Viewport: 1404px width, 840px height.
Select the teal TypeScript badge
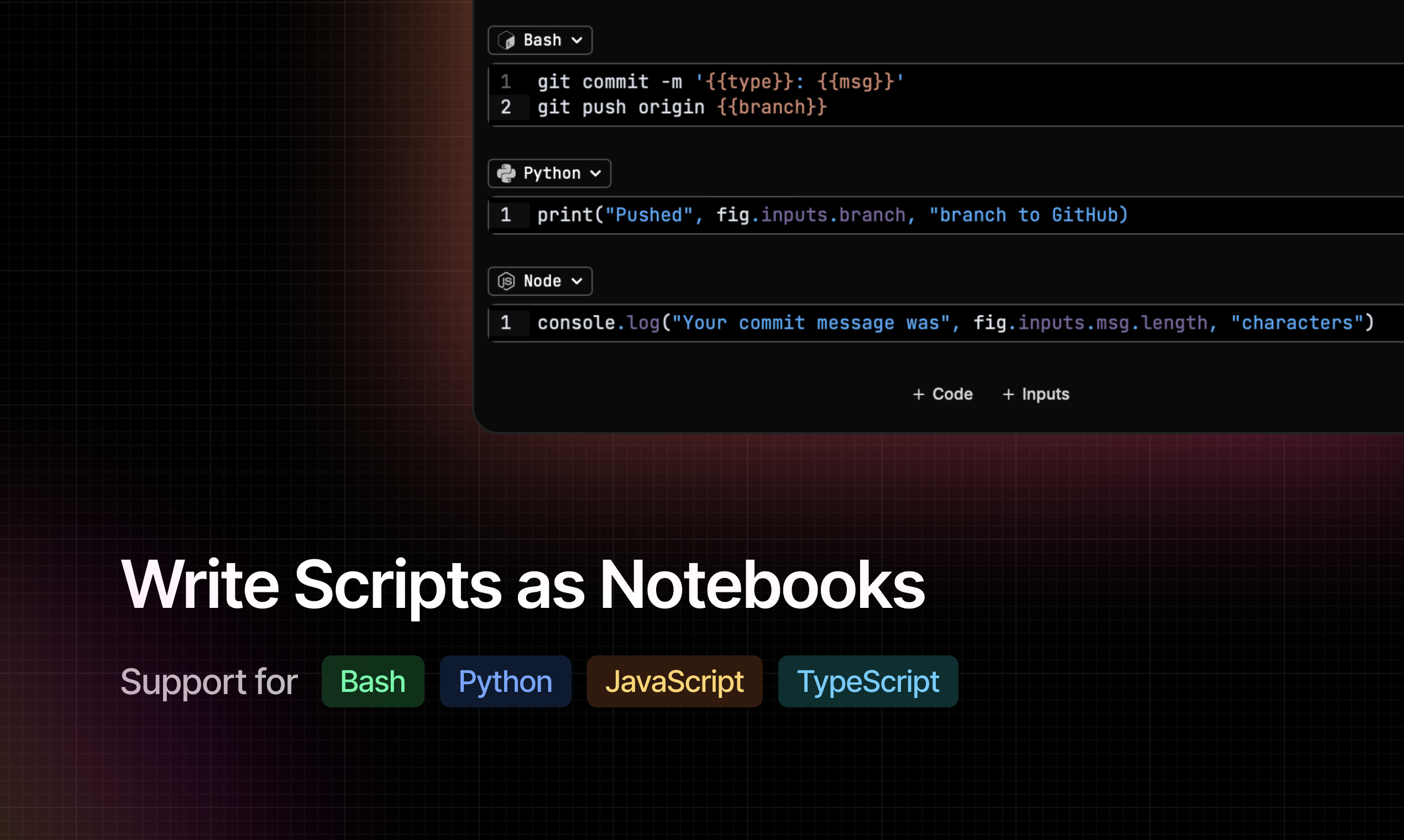868,681
